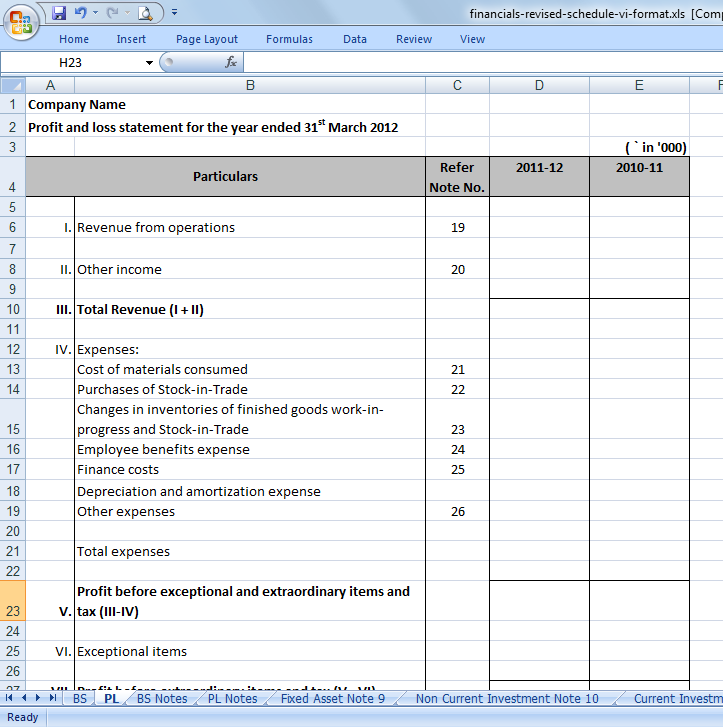The height and width of the screenshot is (727, 723).
Task: Click the 2010-11 column header cell
Action: 639,177
